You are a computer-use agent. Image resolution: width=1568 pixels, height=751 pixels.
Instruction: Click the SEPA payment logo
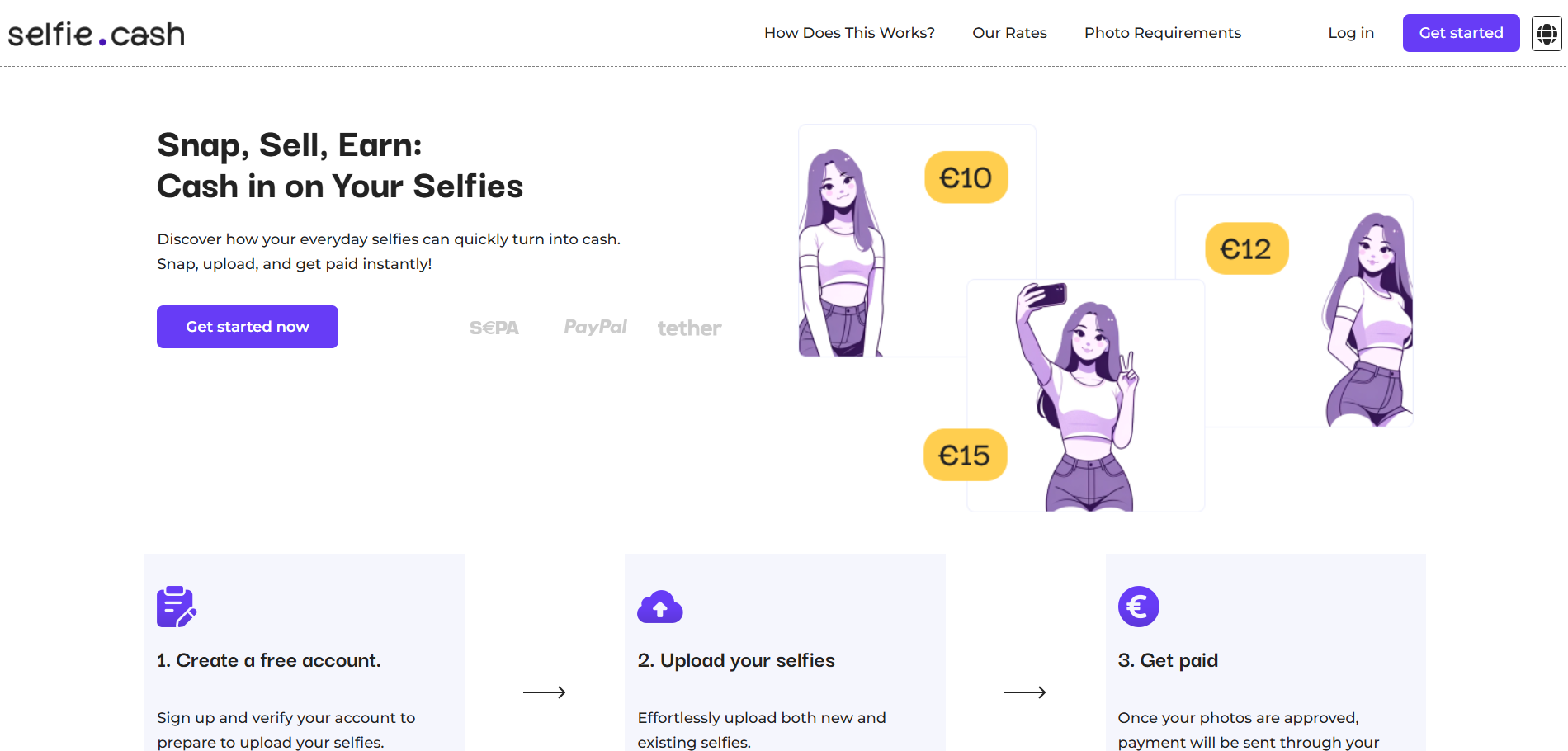tap(494, 328)
